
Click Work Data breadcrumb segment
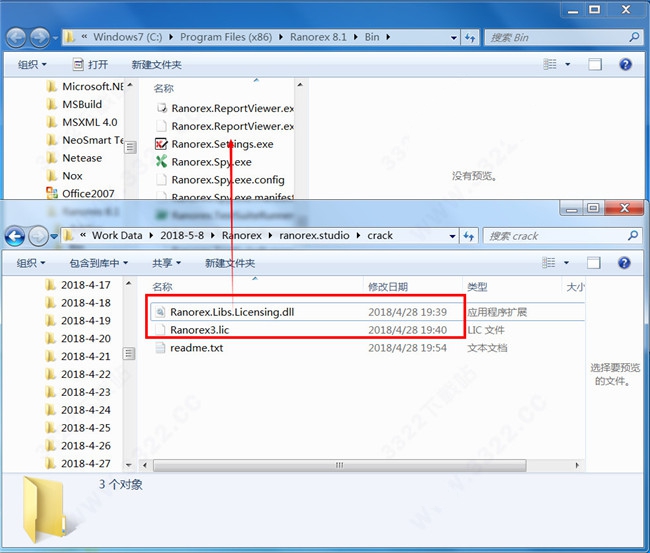117,235
